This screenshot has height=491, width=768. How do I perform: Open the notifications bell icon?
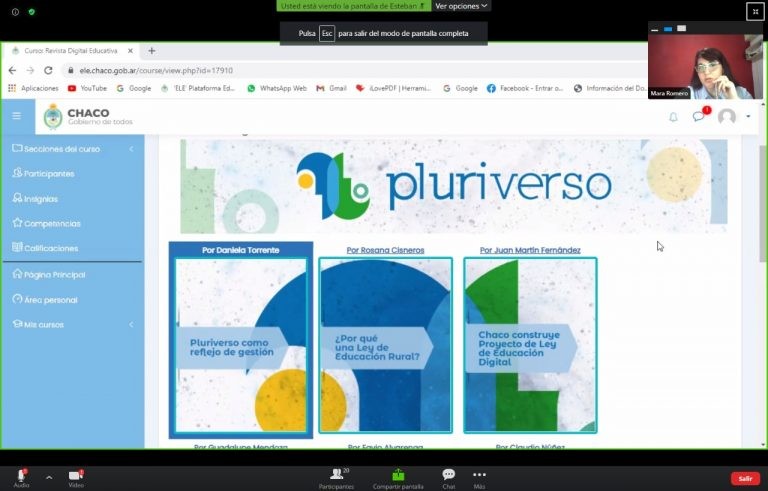673,117
